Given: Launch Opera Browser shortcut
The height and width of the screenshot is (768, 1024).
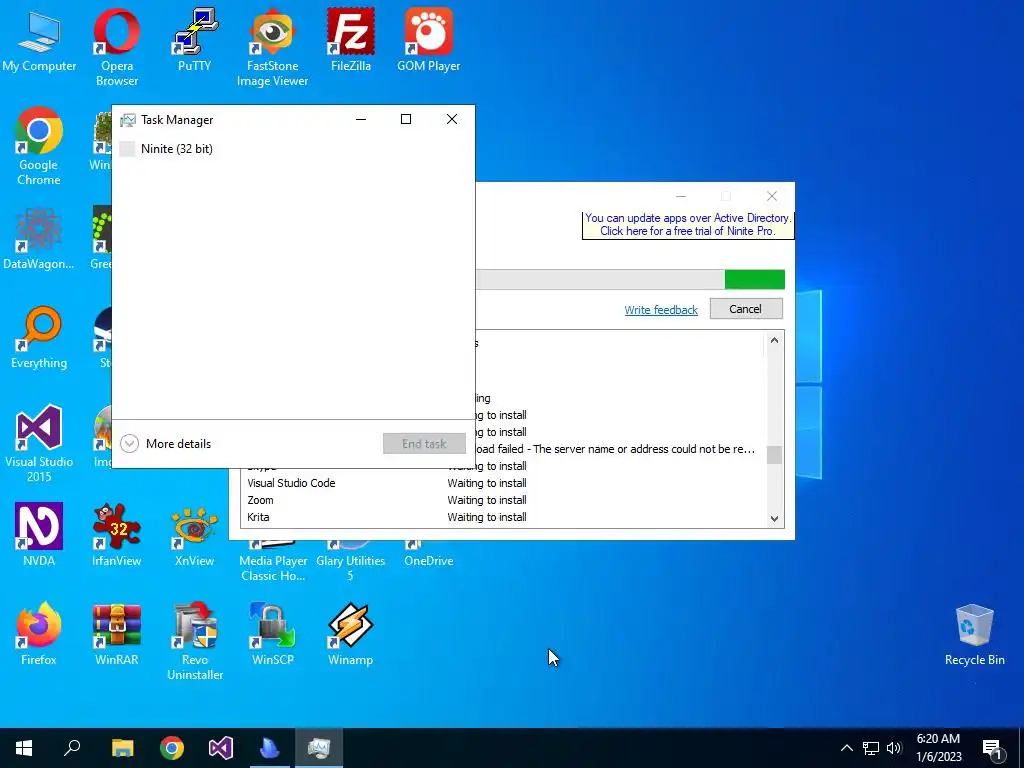Looking at the screenshot, I should coord(116,47).
